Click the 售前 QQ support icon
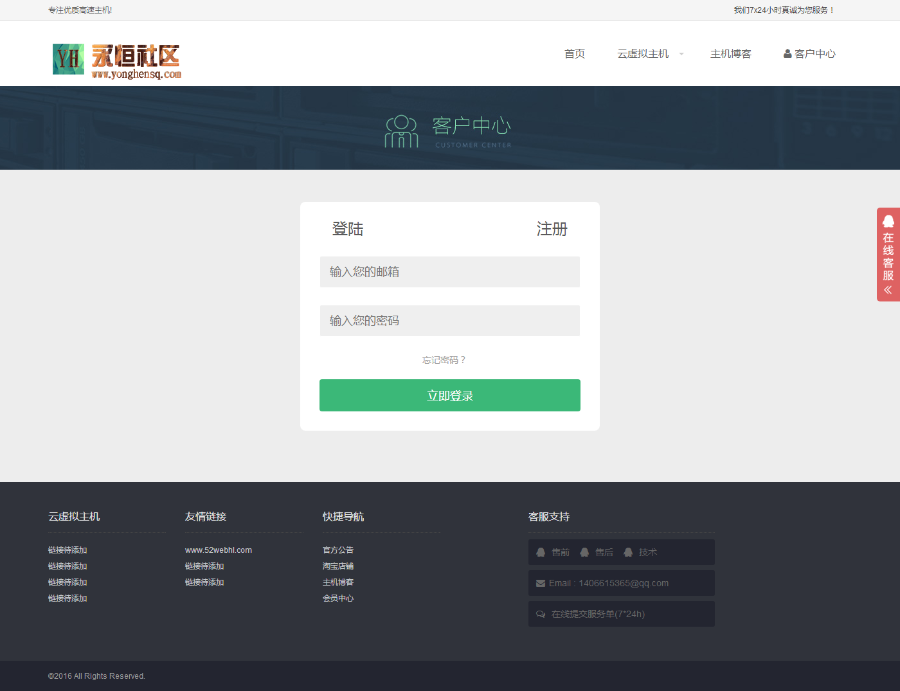Screen dimensions: 900x691 pos(541,552)
